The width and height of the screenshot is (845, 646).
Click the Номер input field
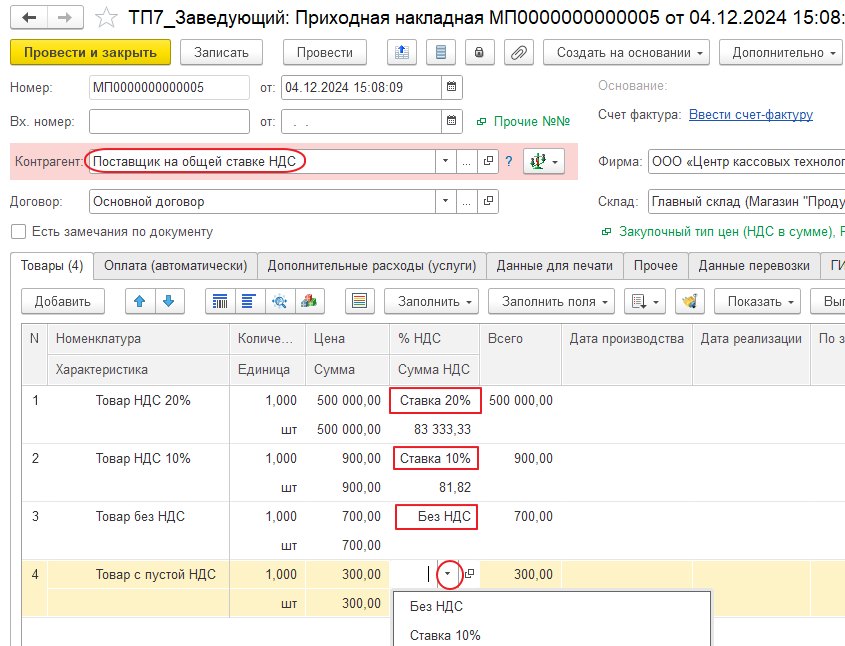coord(169,87)
